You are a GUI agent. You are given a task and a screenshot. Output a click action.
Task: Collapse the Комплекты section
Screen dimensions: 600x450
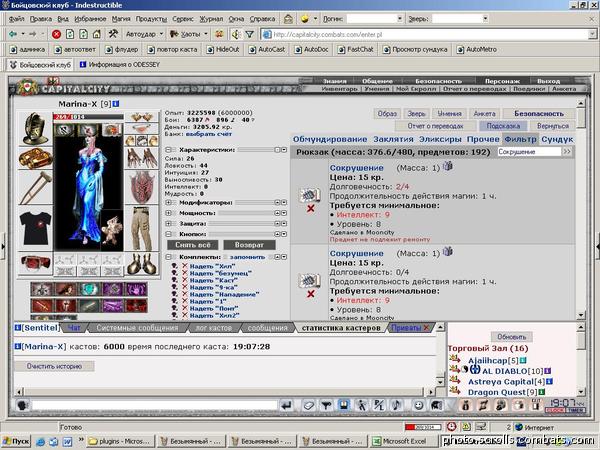tap(169, 257)
